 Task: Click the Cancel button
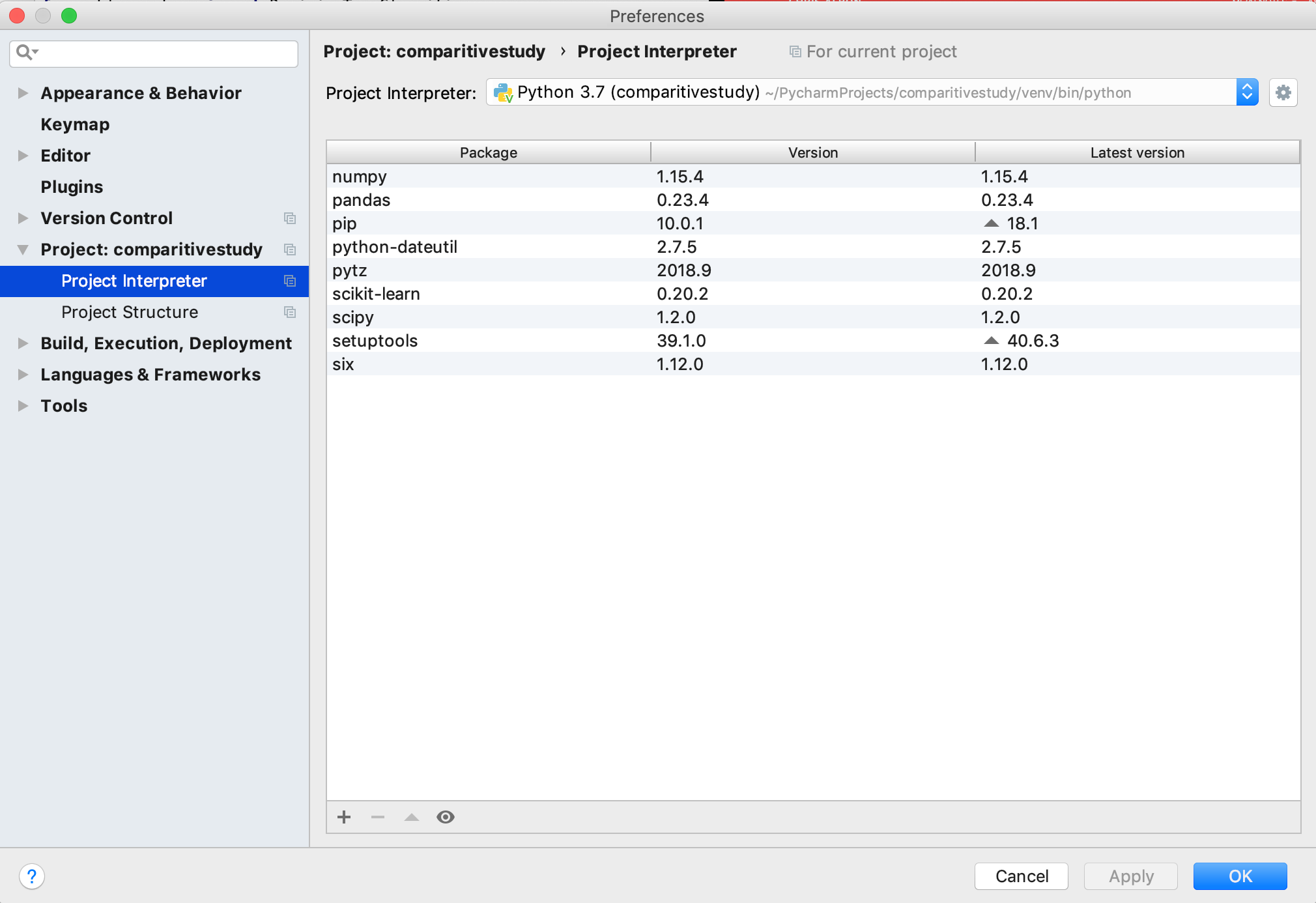point(1022,876)
